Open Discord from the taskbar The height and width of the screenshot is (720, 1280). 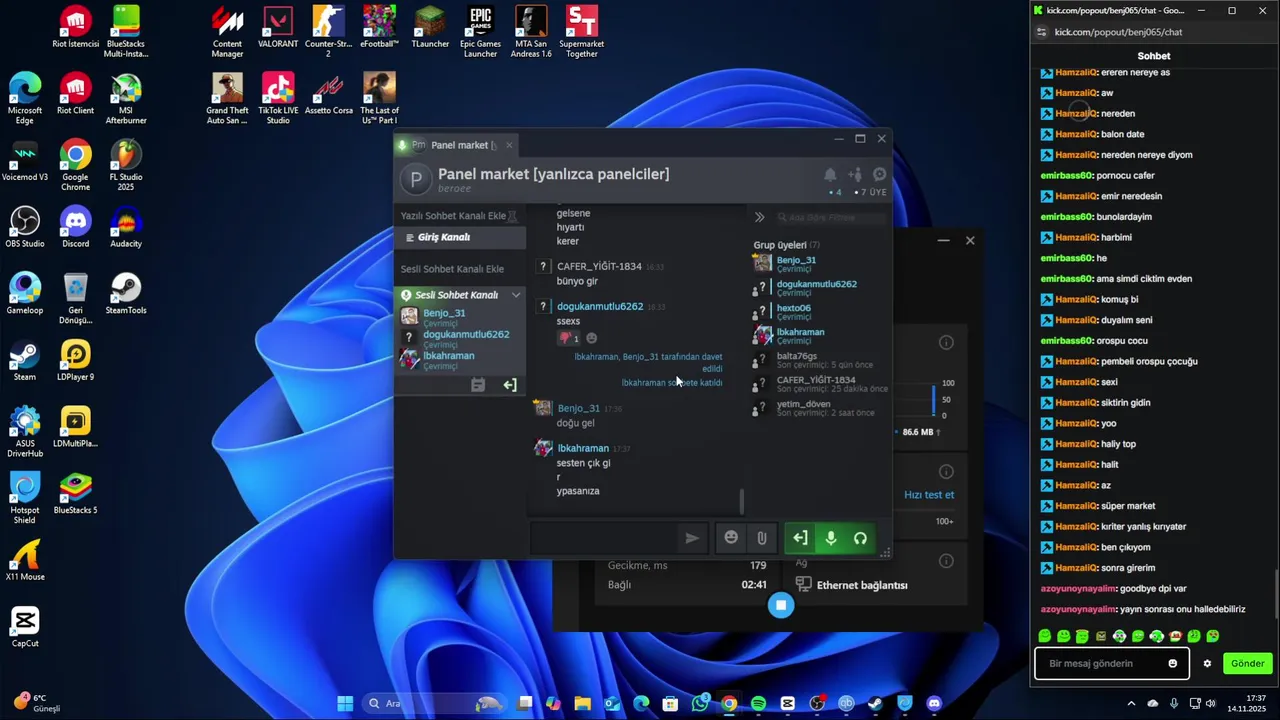tap(934, 704)
